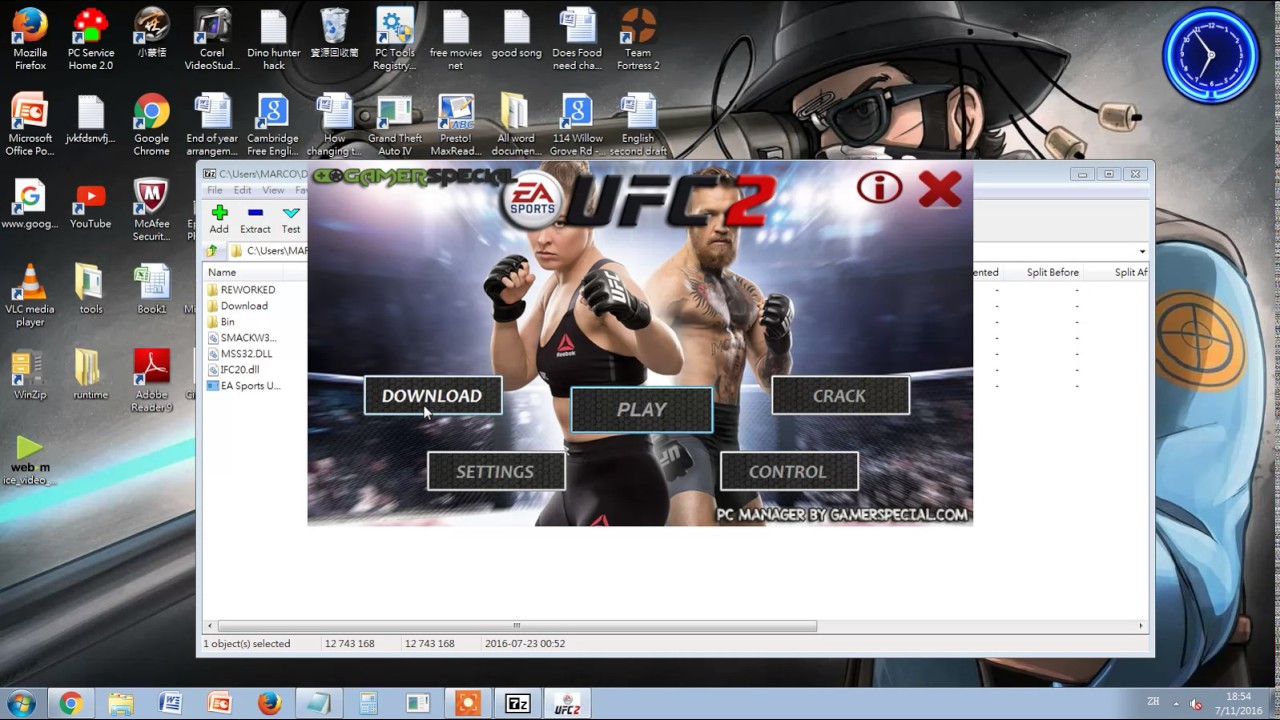Open Windows Explorer from the taskbar

pyautogui.click(x=120, y=704)
